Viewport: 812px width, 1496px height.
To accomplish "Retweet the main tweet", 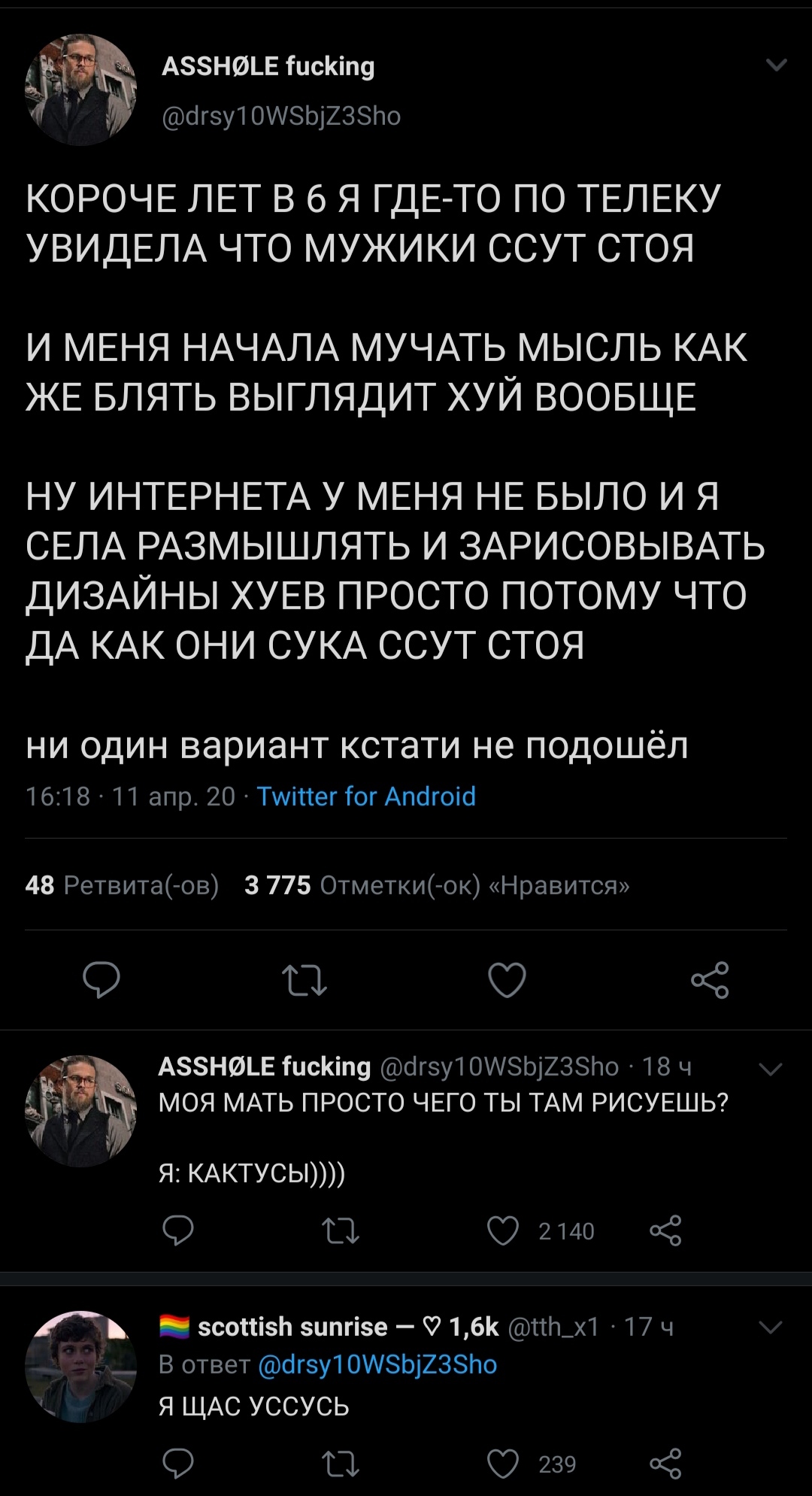I will (304, 981).
